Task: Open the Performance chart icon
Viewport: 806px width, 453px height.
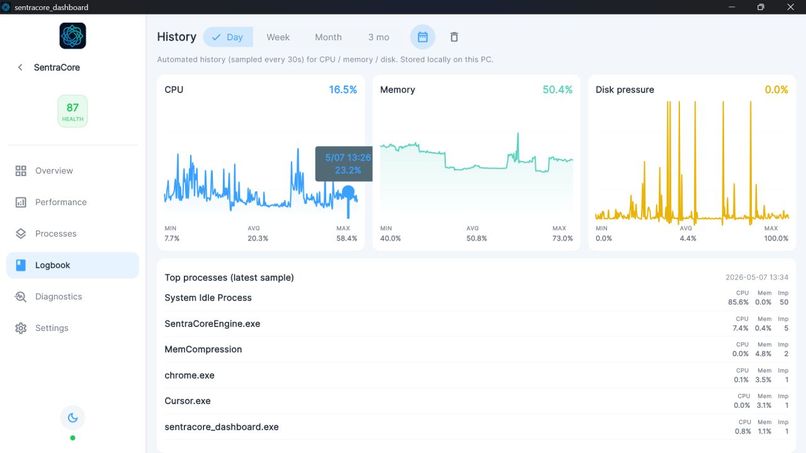Action: [x=21, y=202]
